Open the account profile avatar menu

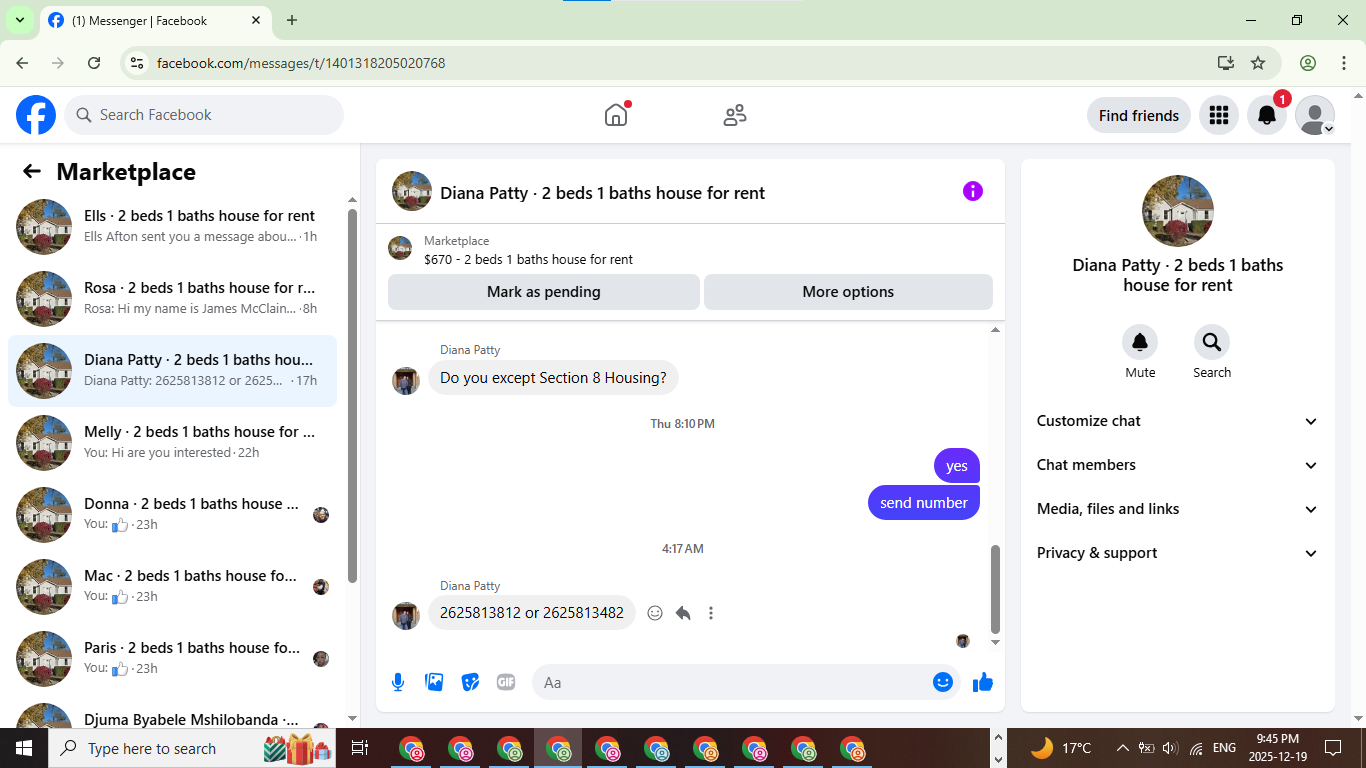click(1315, 115)
